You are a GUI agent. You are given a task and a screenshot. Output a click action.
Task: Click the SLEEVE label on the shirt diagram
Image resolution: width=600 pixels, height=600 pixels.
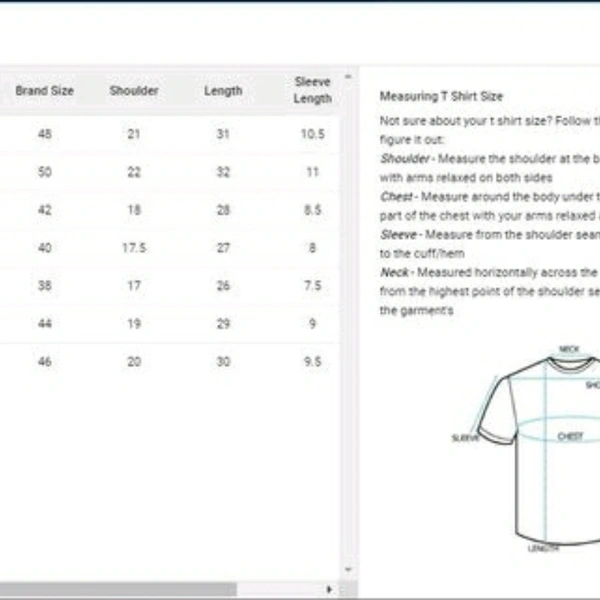click(x=465, y=438)
